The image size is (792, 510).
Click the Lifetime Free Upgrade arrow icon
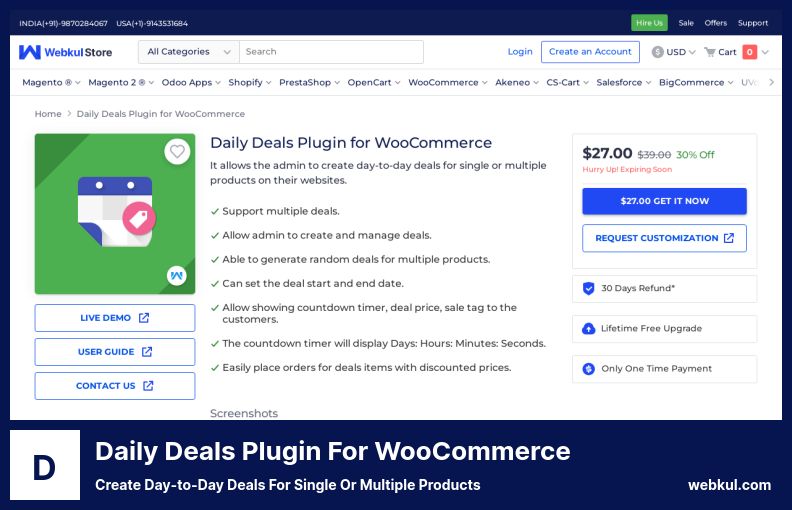(588, 329)
